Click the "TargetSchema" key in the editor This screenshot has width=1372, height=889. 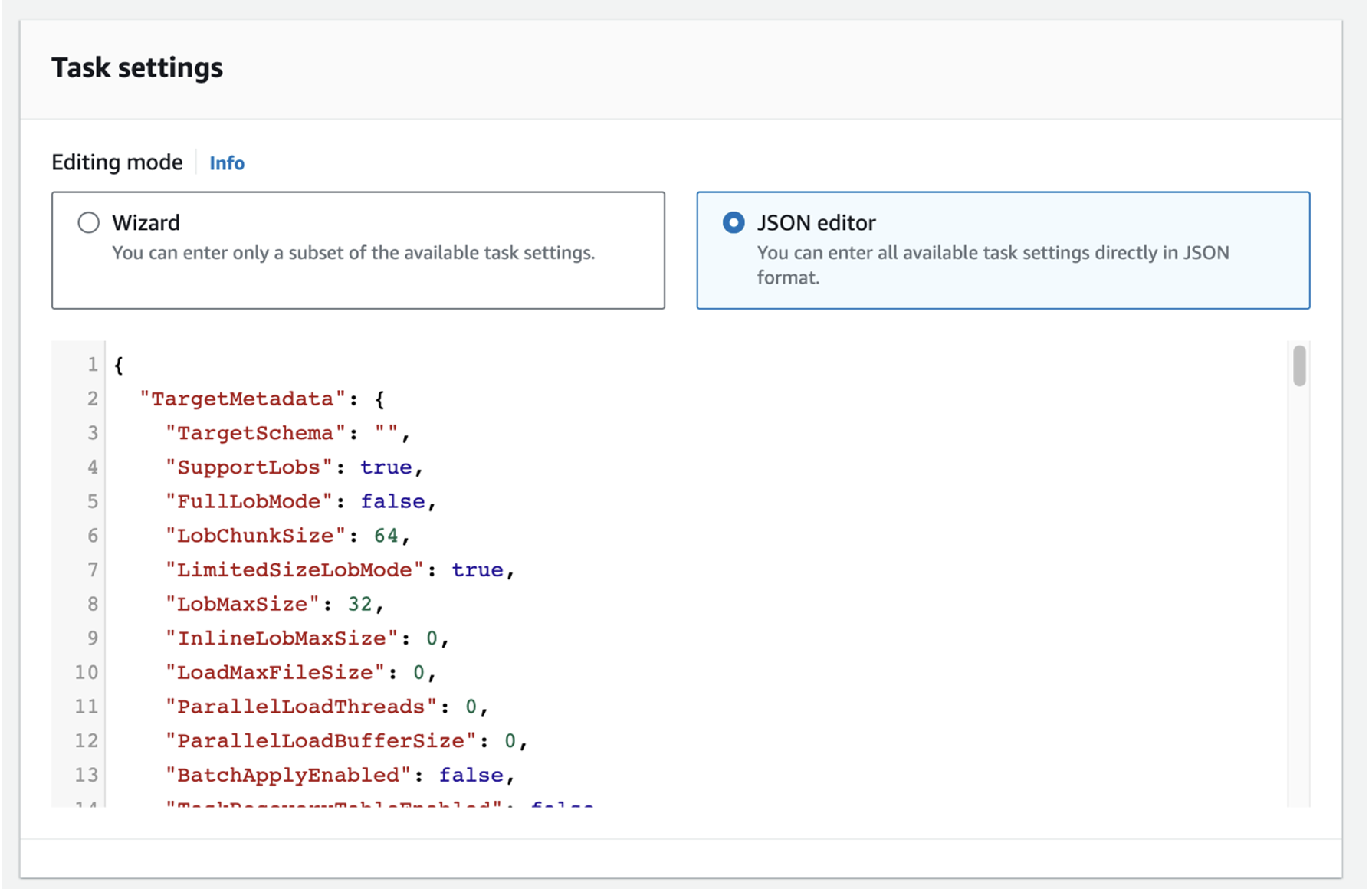pos(256,434)
